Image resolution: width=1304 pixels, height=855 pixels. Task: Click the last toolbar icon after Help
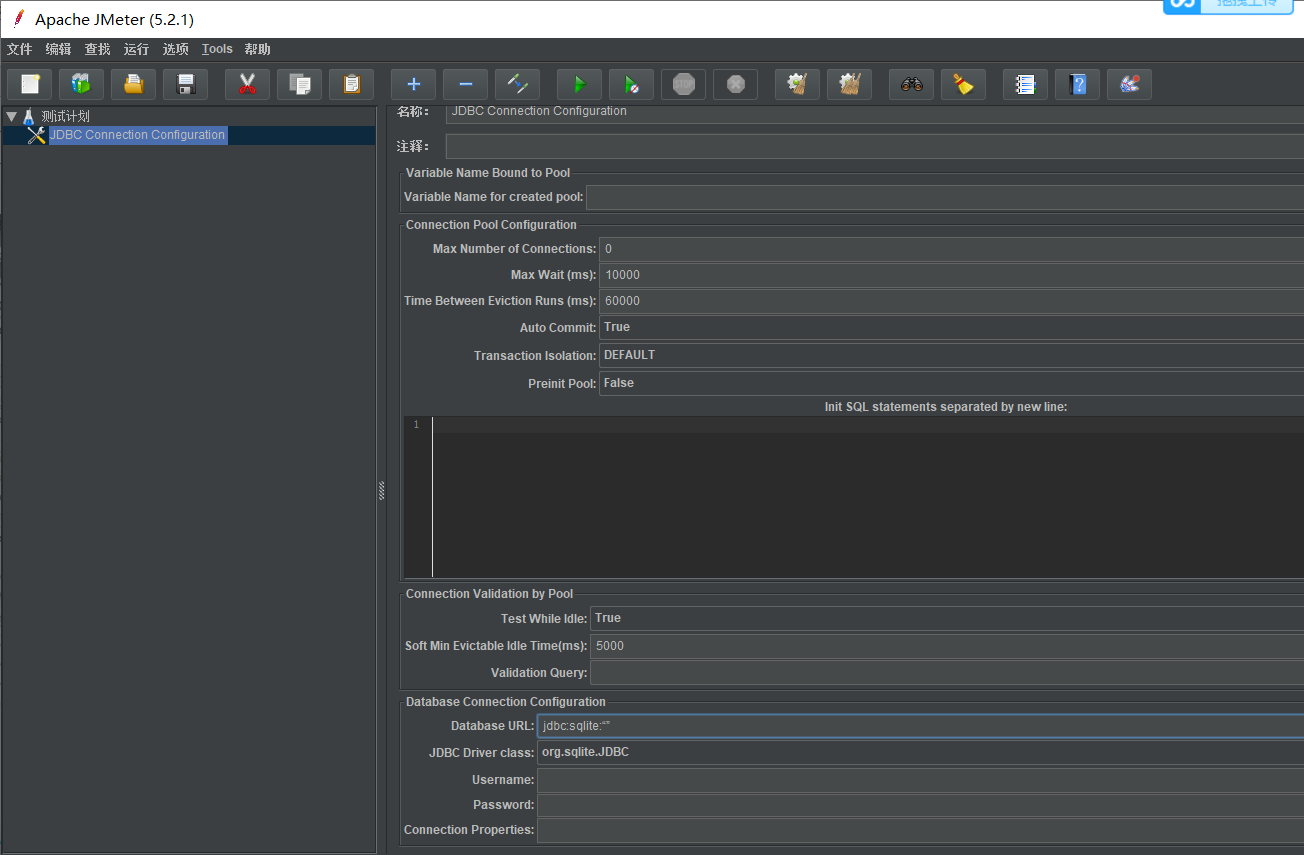1129,85
